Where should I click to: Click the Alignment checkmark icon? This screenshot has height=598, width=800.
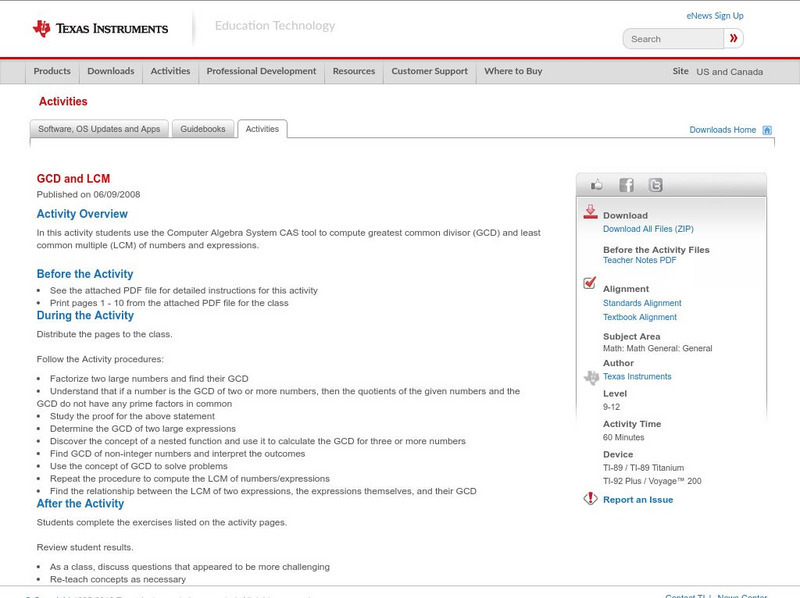(589, 283)
